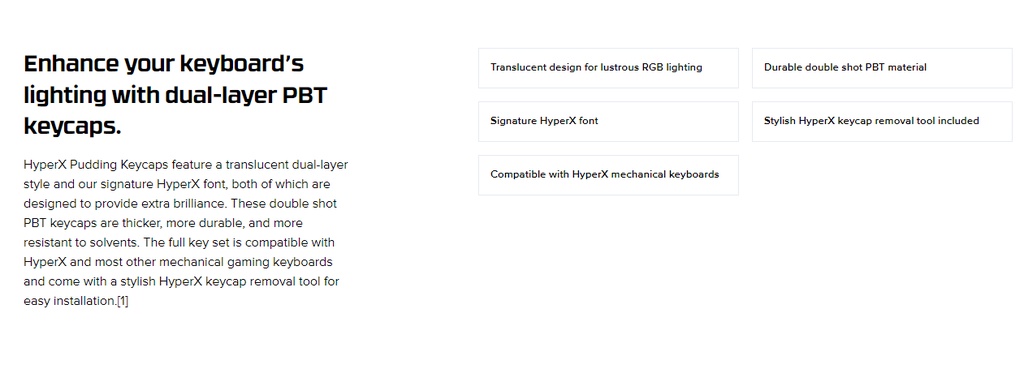Click easy installation text in the paragraph
1024x369 pixels.
[x=69, y=301]
